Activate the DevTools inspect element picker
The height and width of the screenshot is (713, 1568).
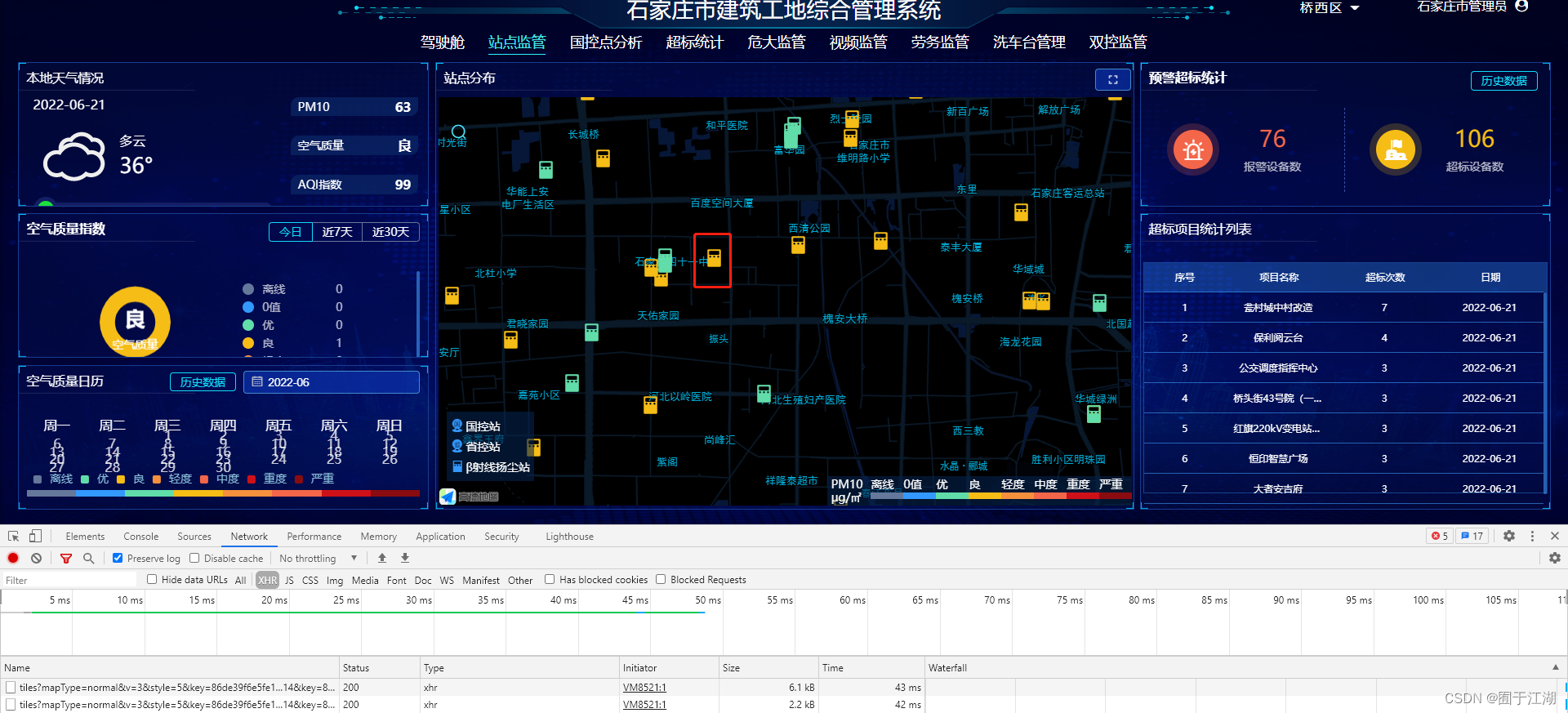[x=14, y=537]
